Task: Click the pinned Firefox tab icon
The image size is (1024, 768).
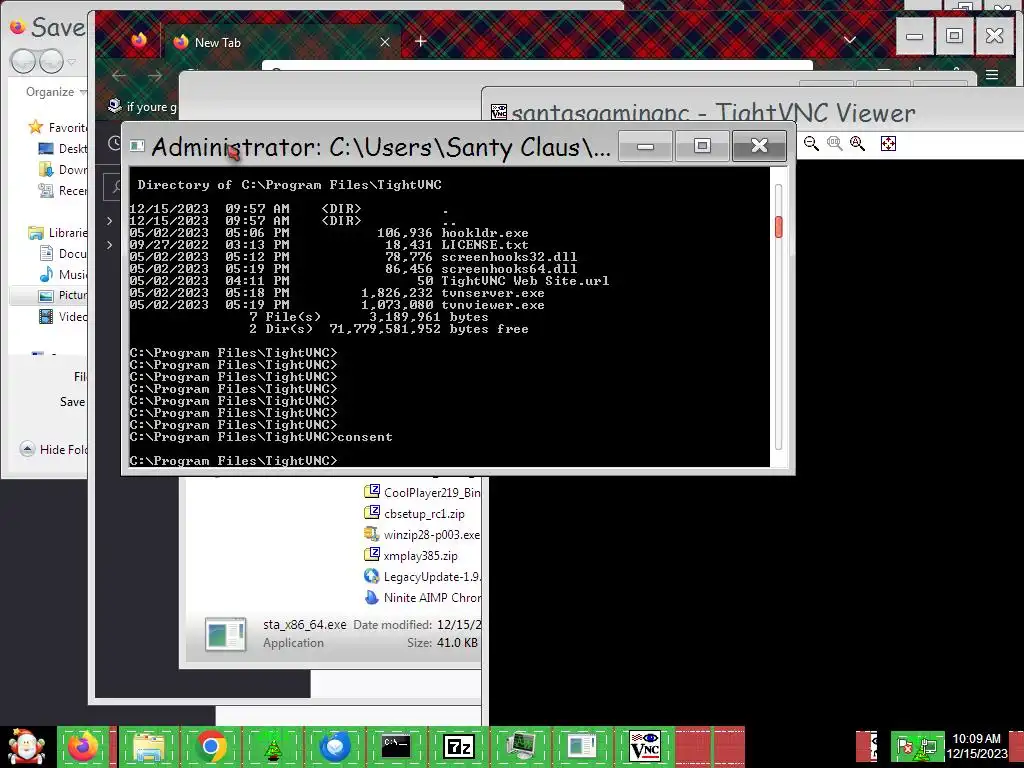Action: click(x=139, y=40)
